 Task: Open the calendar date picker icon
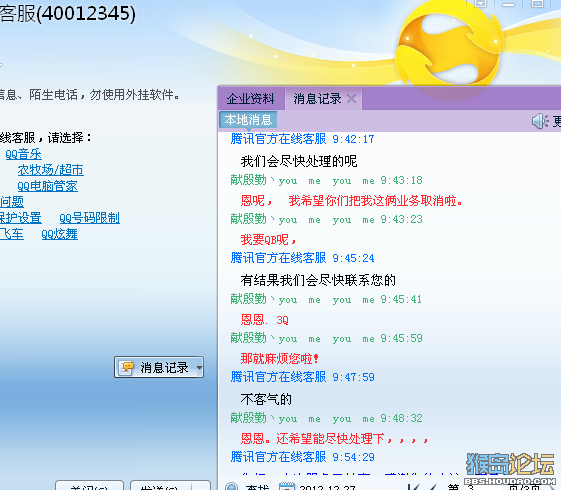coord(287,486)
